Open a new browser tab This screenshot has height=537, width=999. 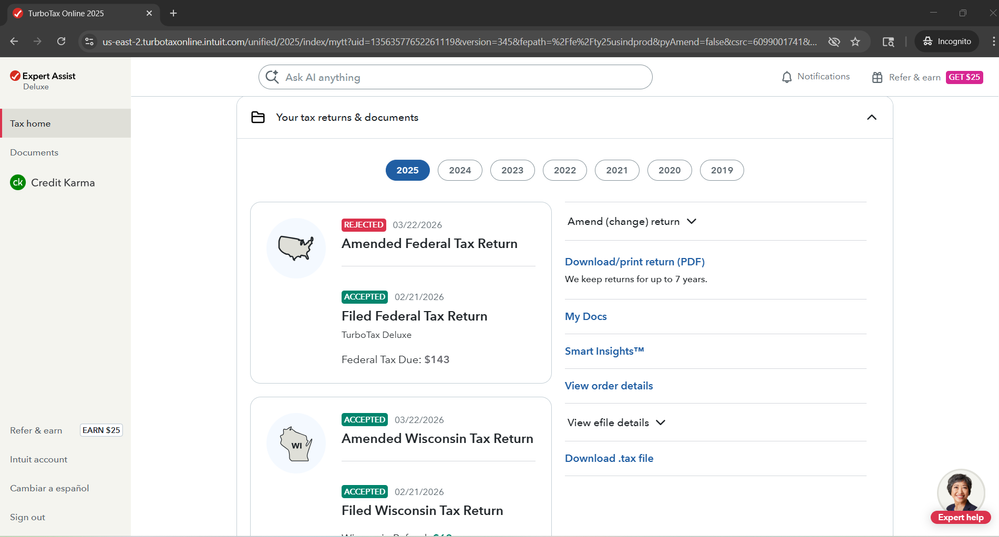[x=173, y=13]
